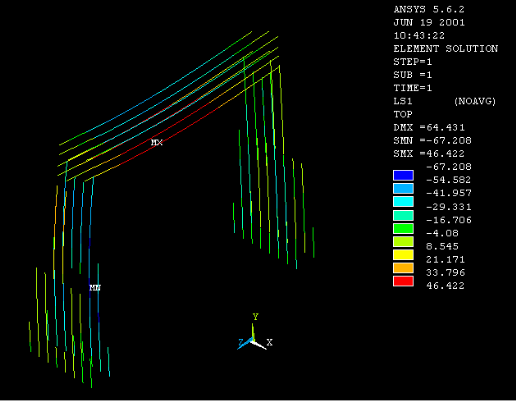Click the (NOAVG) label text
Viewport: 516px width, 401px height.
475,101
